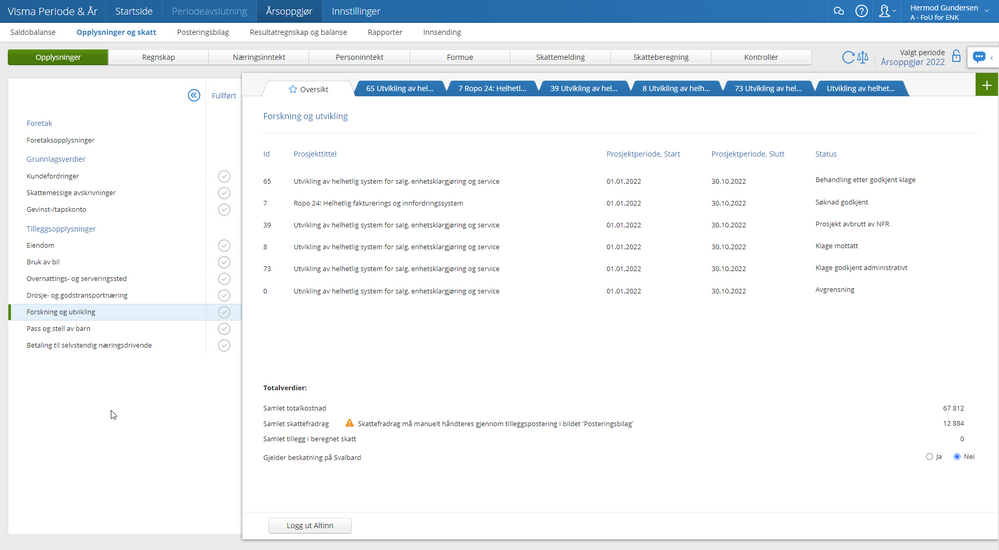999x550 pixels.
Task: Toggle completed checkmark for Kundefordringer
Action: point(224,177)
